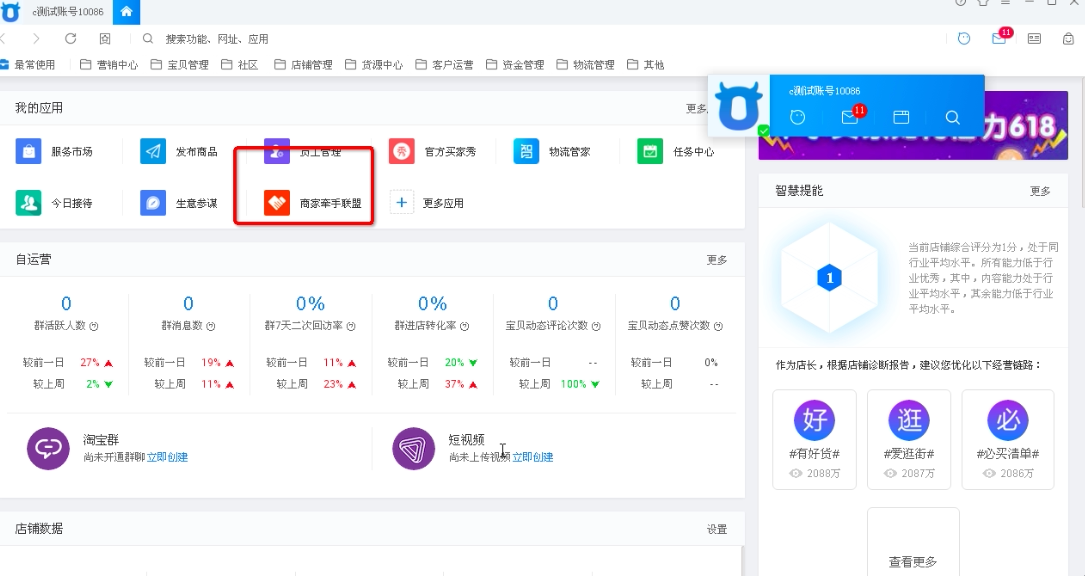Open 设置 for 店铺数据
Screen dimensions: 1085x576
point(717,529)
